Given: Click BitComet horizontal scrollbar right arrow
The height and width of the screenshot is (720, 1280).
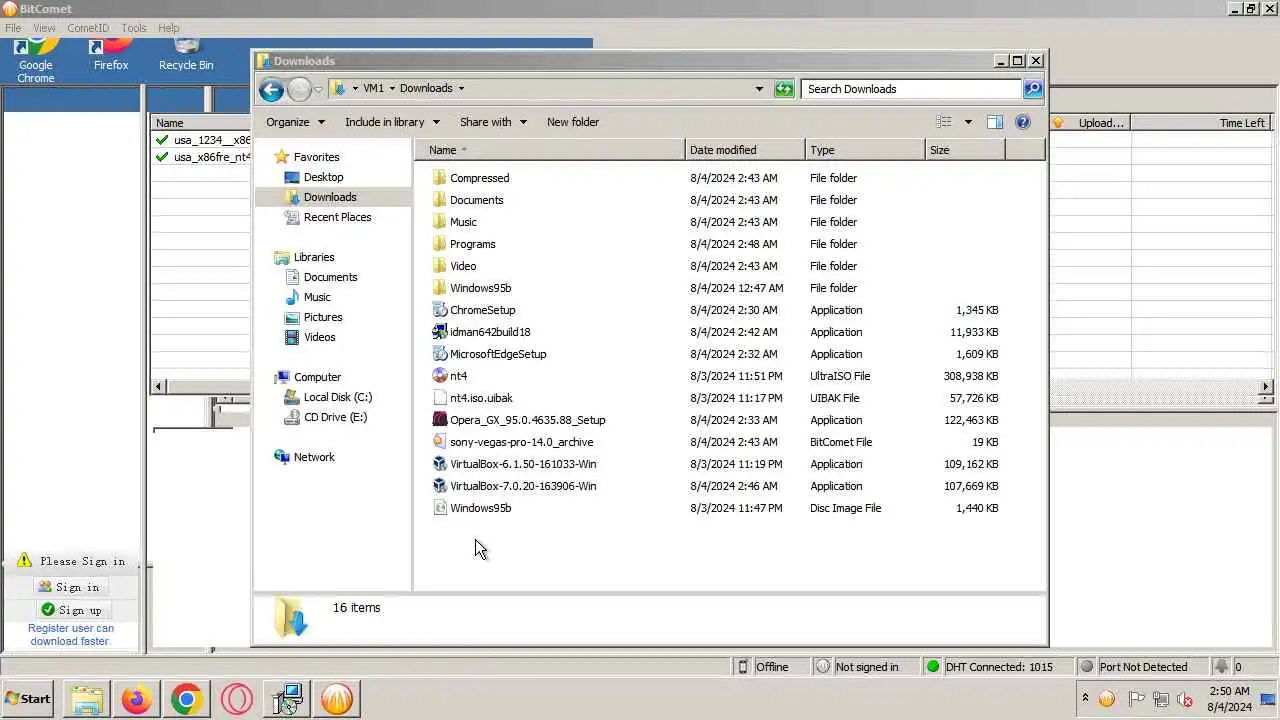Looking at the screenshot, I should [x=1266, y=387].
